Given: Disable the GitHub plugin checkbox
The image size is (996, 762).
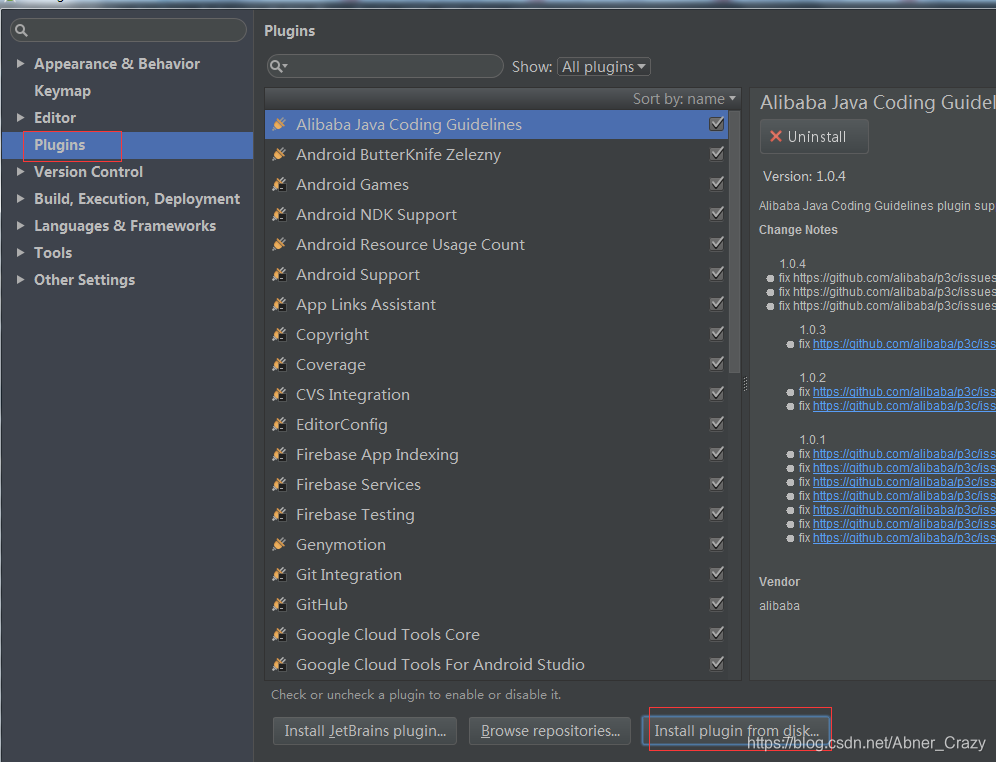Looking at the screenshot, I should [x=717, y=604].
